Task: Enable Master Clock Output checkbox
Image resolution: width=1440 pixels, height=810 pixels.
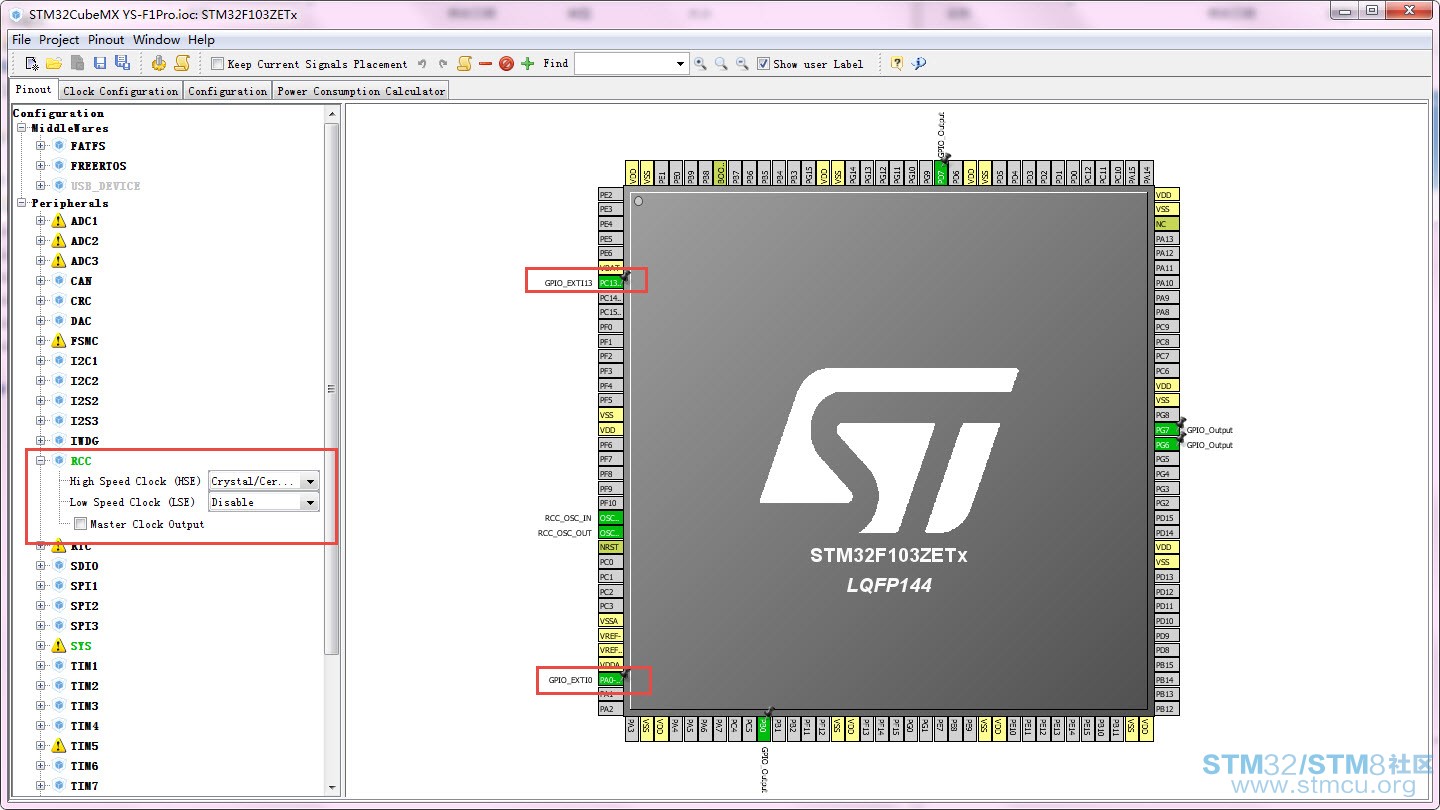Action: tap(80, 524)
